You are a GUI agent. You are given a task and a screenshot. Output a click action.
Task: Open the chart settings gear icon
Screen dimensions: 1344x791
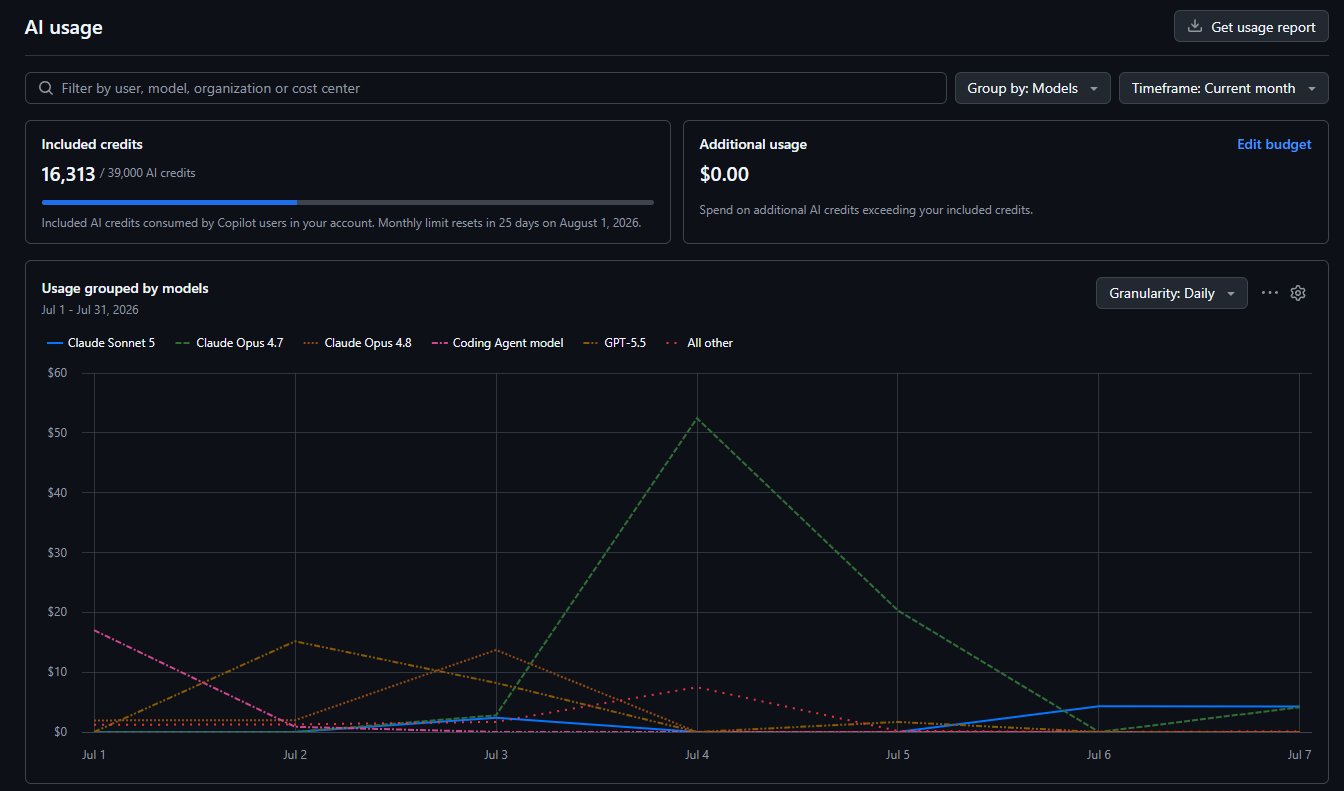1298,293
